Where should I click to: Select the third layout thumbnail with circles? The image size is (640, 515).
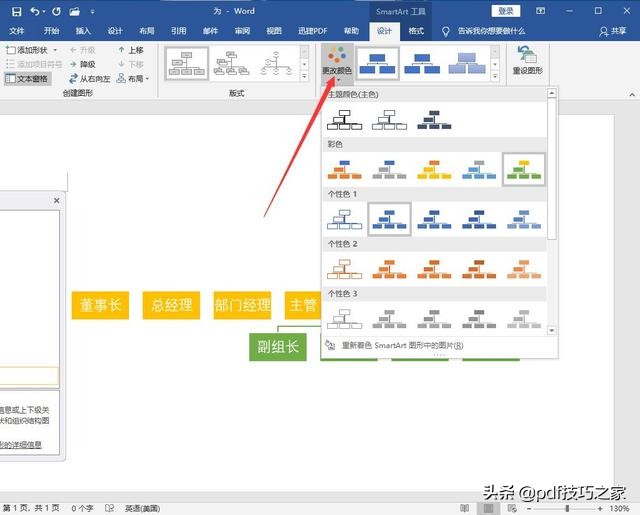[276, 63]
